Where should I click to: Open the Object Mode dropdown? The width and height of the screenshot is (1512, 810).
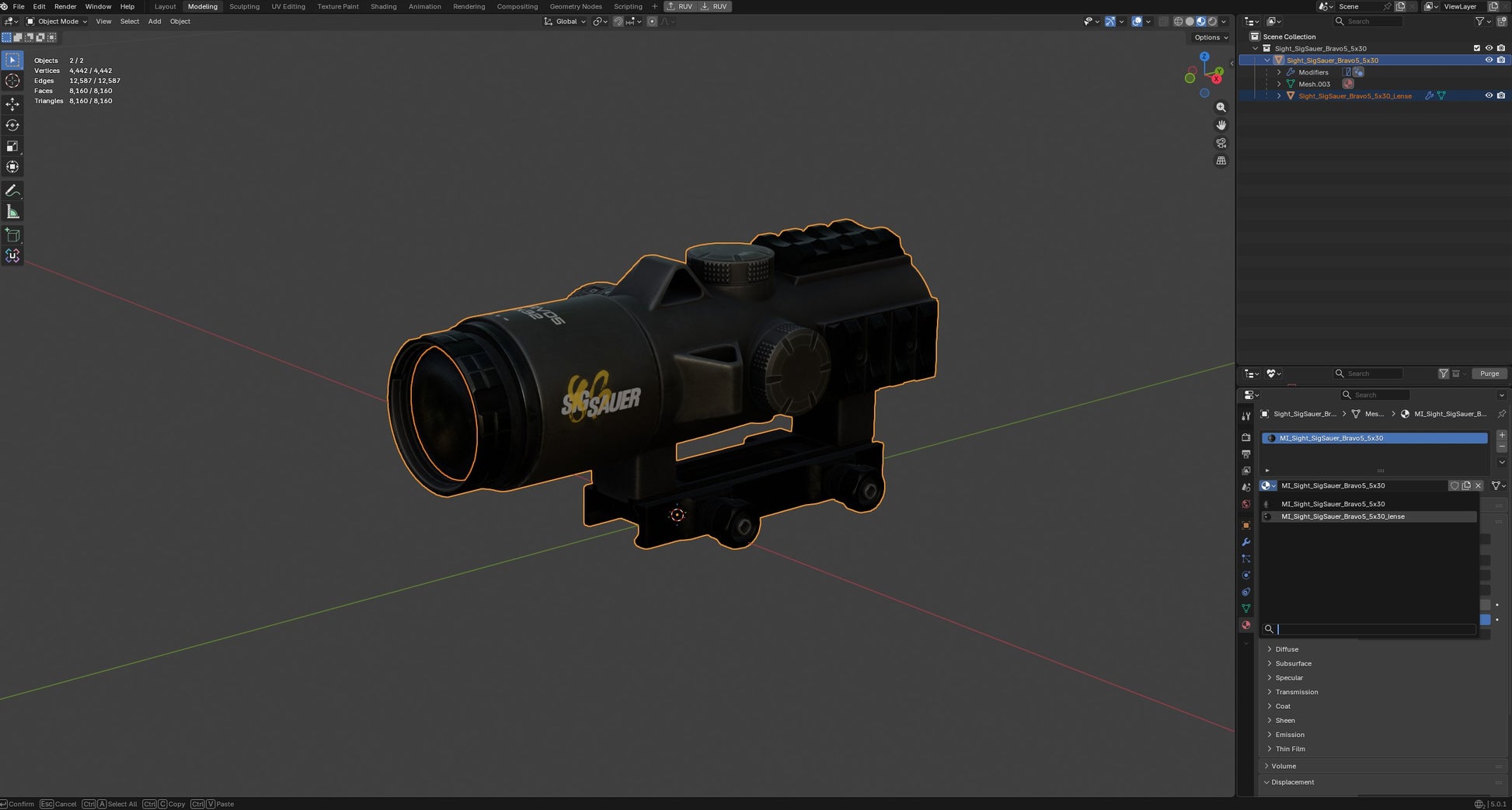(x=57, y=22)
